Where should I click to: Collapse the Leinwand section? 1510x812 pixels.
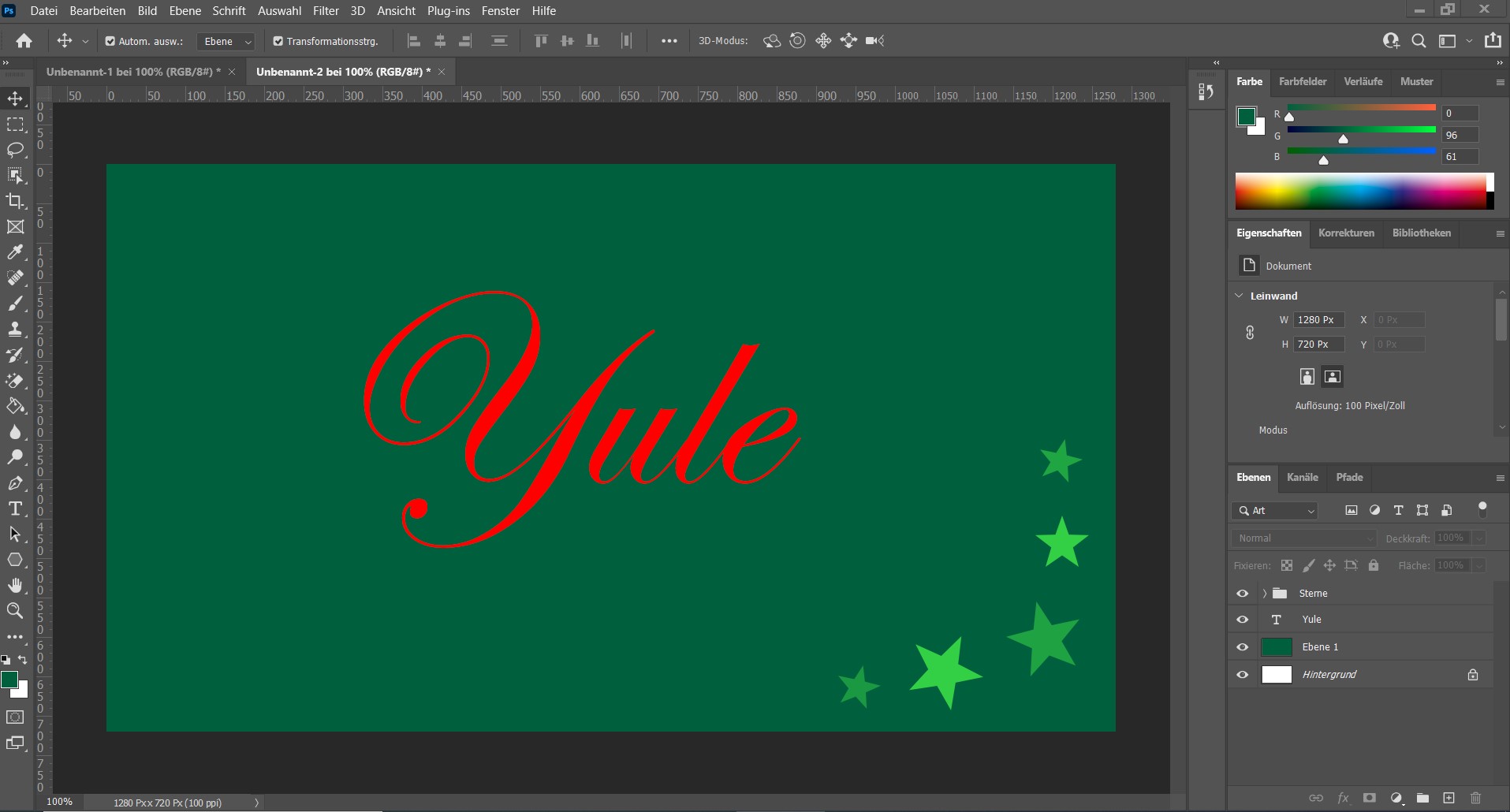(x=1239, y=296)
